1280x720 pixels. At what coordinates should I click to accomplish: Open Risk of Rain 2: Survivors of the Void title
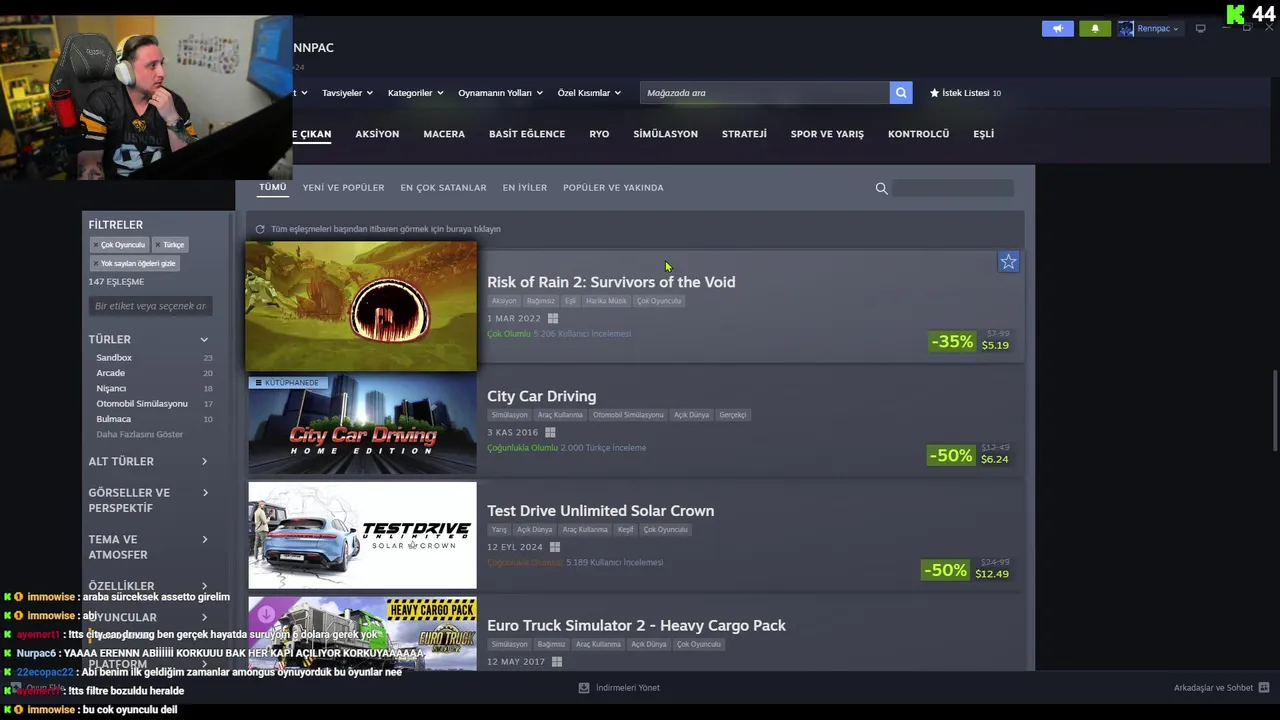(611, 282)
